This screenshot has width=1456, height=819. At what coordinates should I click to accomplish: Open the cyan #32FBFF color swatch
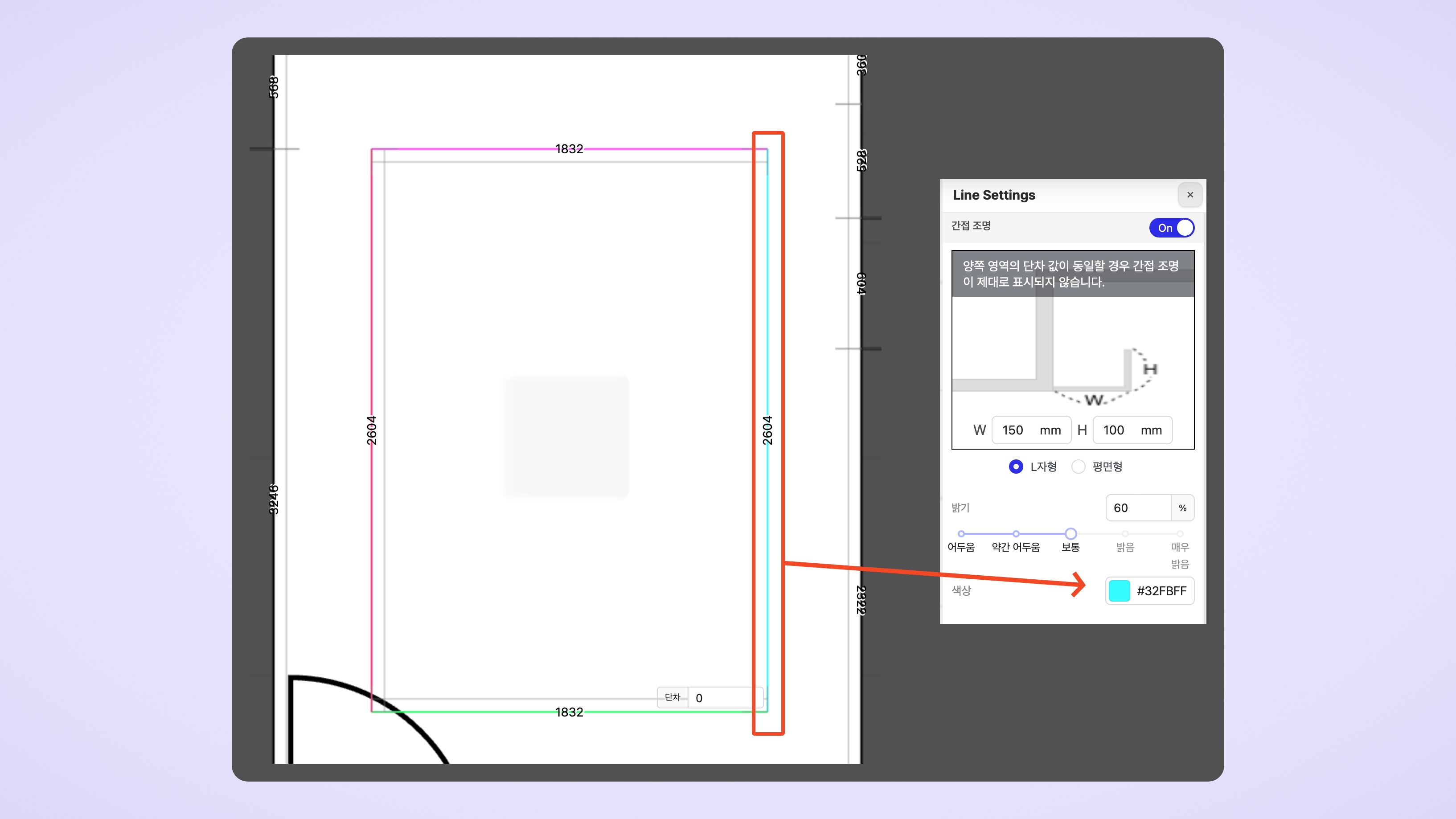tap(1119, 591)
